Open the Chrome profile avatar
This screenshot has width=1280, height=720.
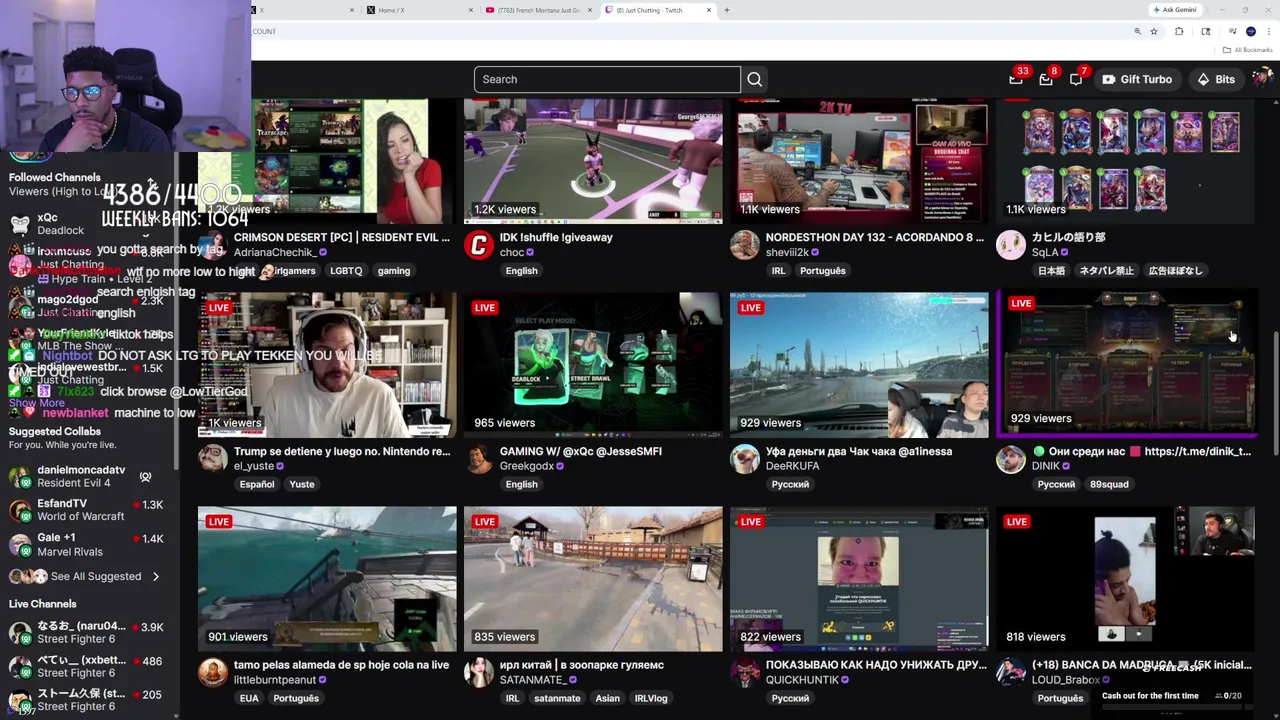pyautogui.click(x=1251, y=31)
